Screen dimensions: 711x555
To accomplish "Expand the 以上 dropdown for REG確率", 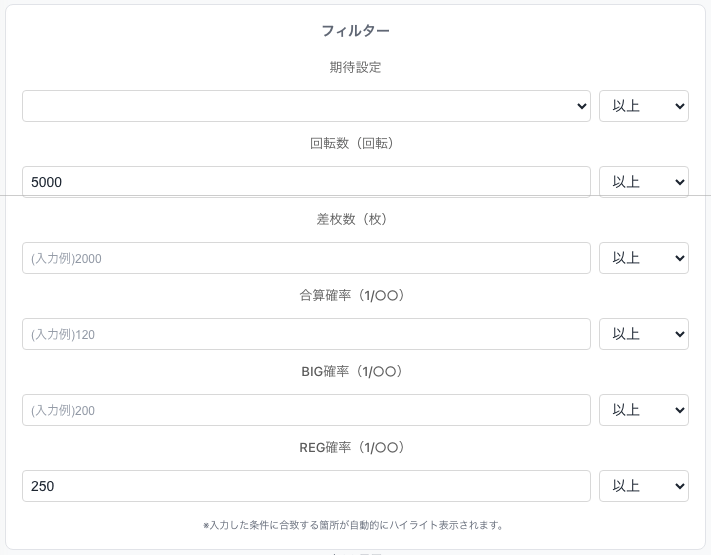I will tap(643, 486).
